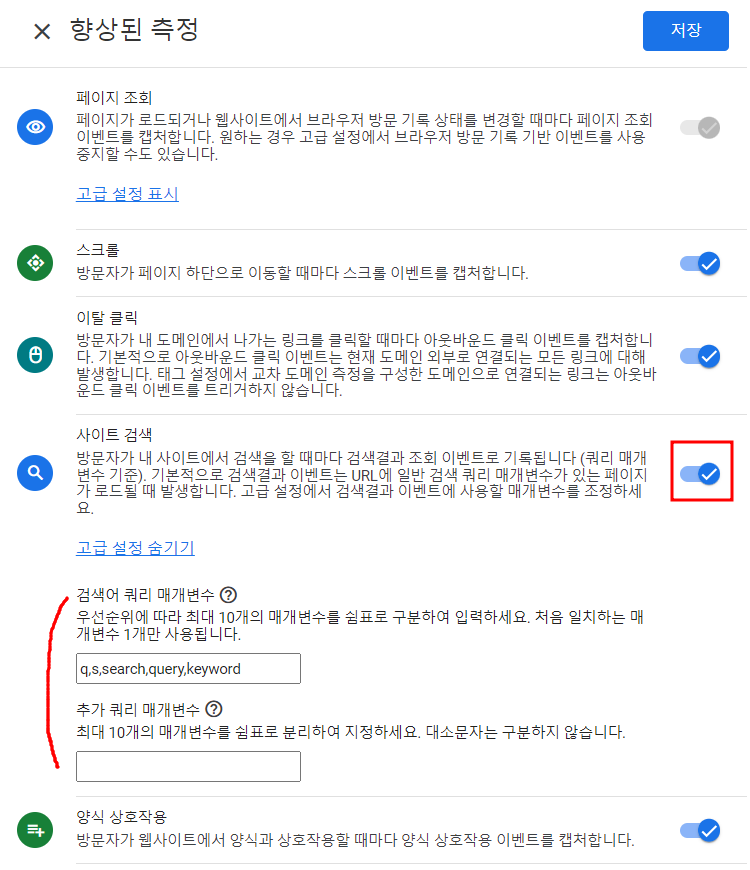Click the 사이트 검색 heading text
The height and width of the screenshot is (870, 750).
coord(114,434)
